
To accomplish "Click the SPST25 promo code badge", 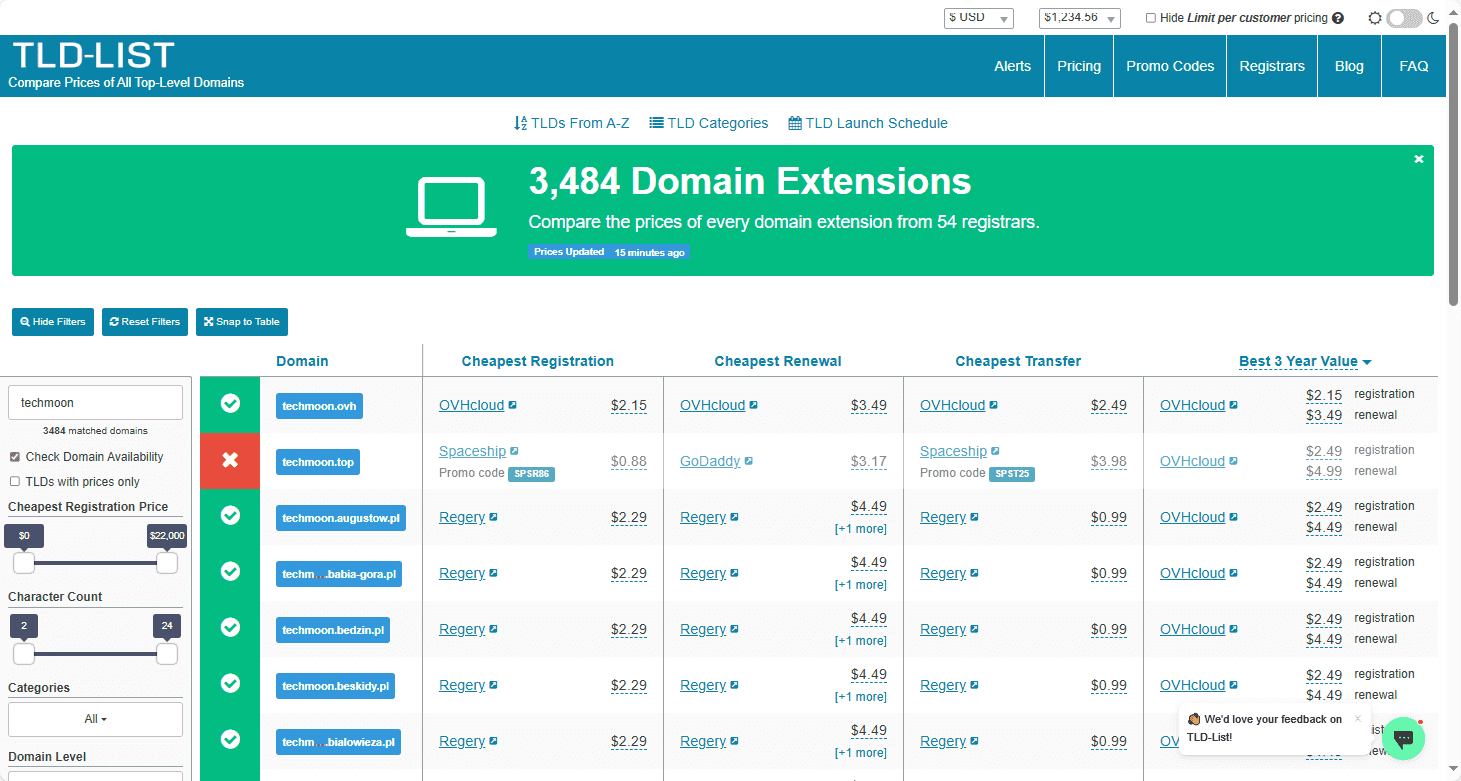I will (x=1012, y=474).
